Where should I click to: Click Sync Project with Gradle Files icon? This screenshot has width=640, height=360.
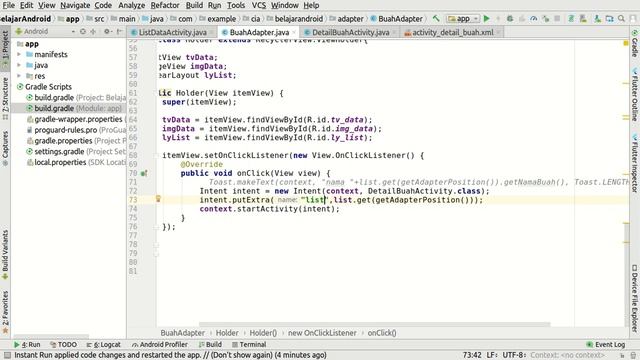571,18
